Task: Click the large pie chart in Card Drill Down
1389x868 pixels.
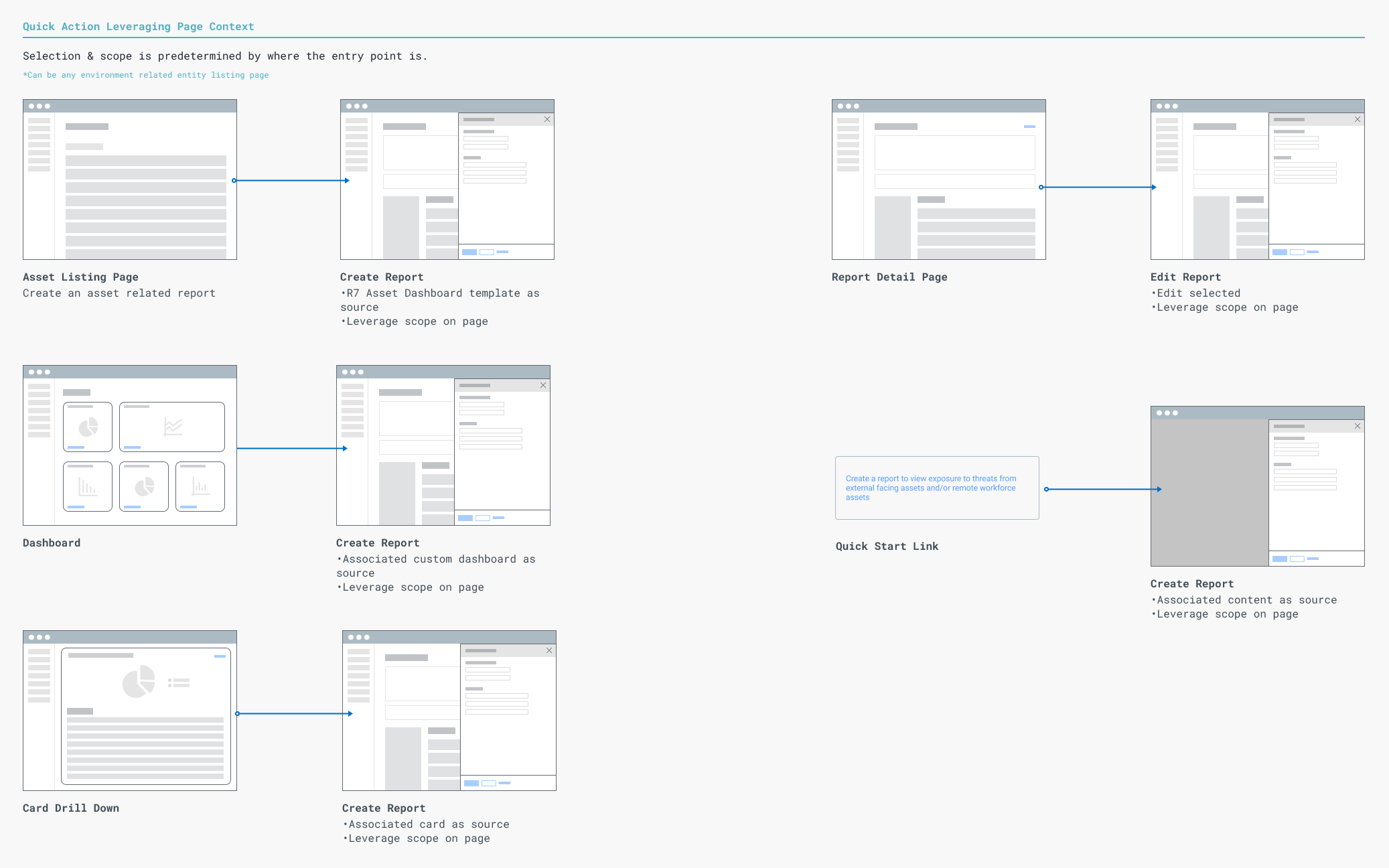Action: [139, 682]
